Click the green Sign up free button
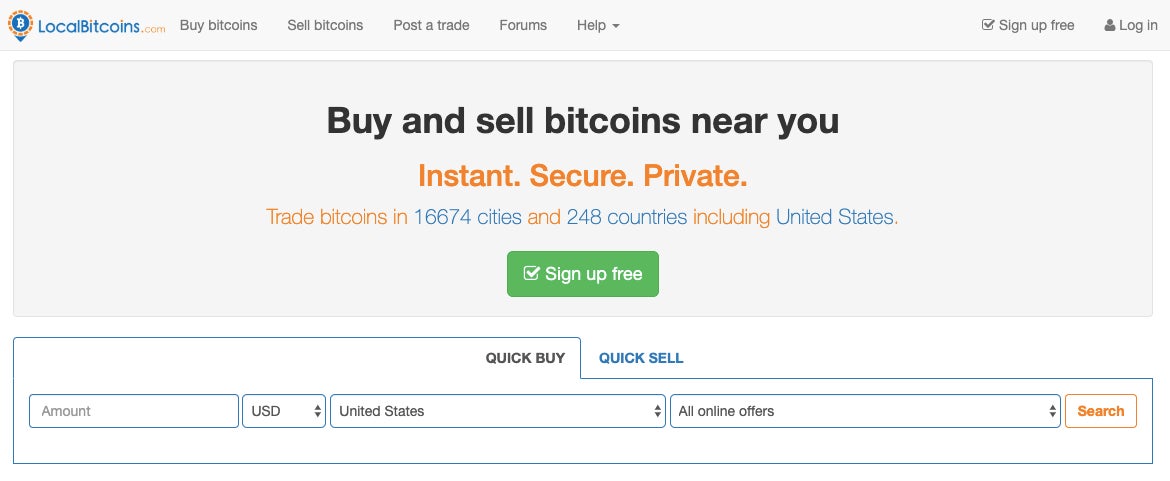The width and height of the screenshot is (1170, 481). point(583,274)
